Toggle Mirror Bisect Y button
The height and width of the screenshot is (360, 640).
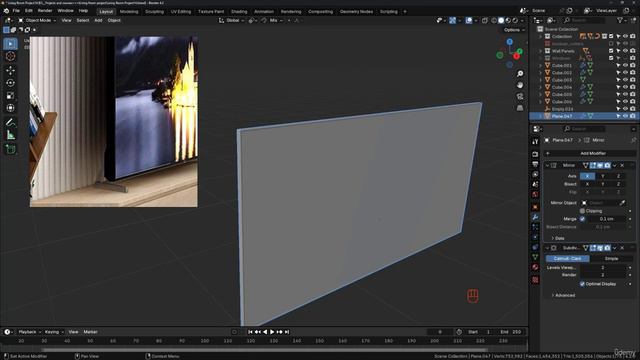603,184
